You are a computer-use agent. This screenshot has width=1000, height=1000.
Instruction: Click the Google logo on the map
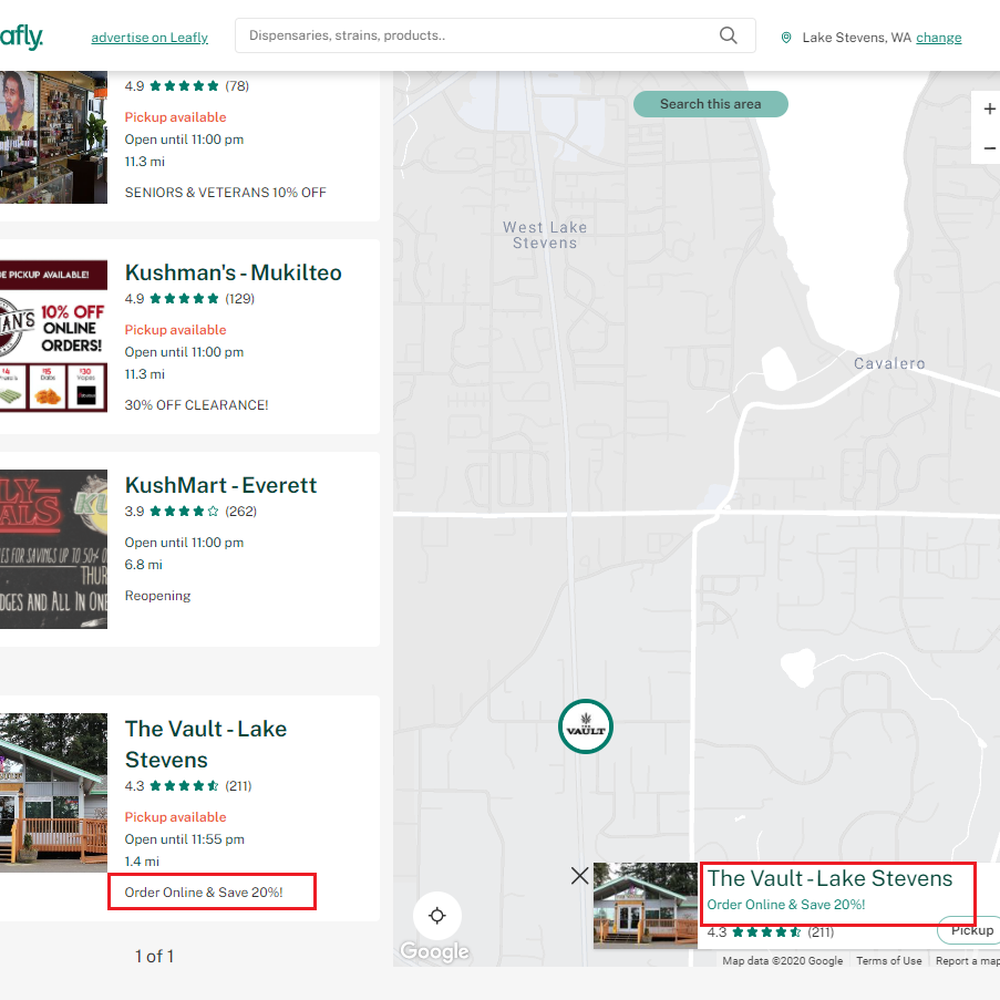(434, 951)
